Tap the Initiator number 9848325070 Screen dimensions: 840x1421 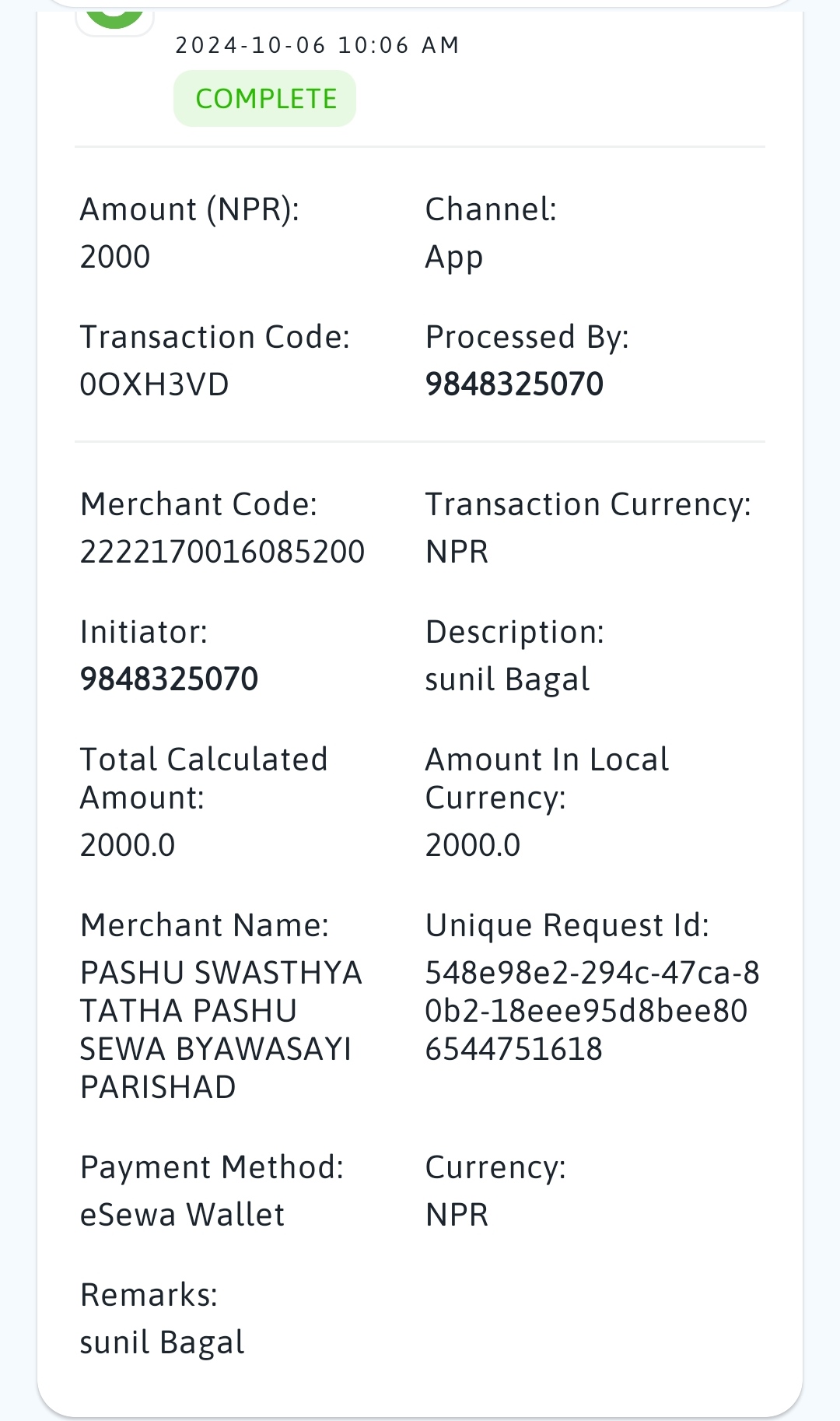point(169,679)
